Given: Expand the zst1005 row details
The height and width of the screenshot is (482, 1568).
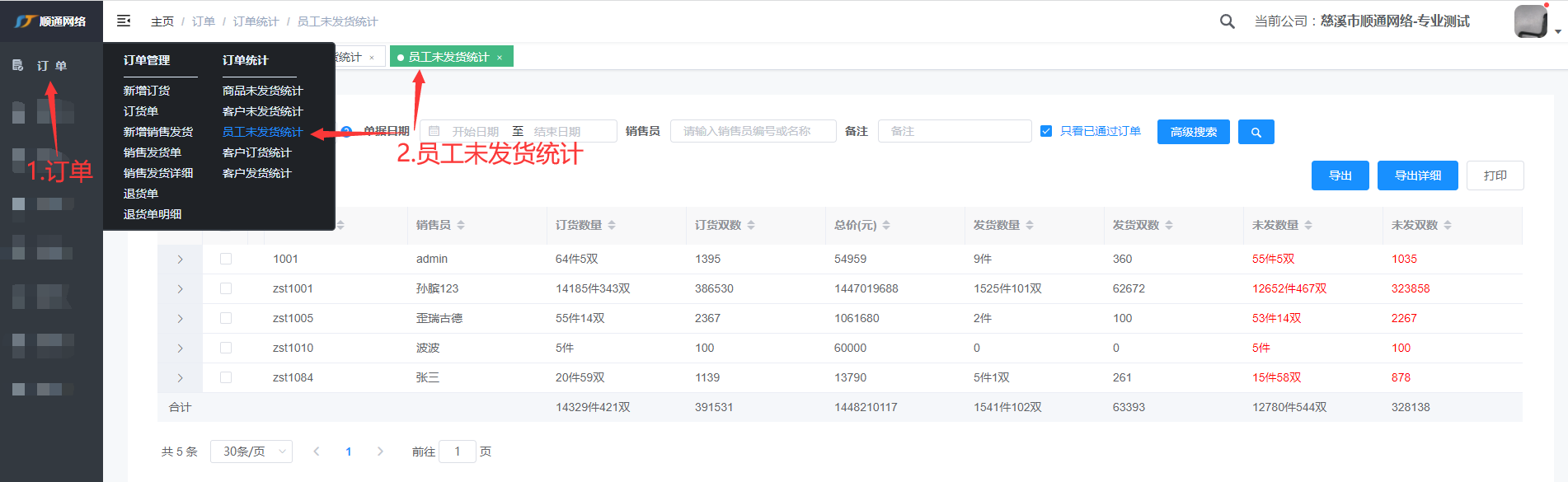Looking at the screenshot, I should click(180, 318).
